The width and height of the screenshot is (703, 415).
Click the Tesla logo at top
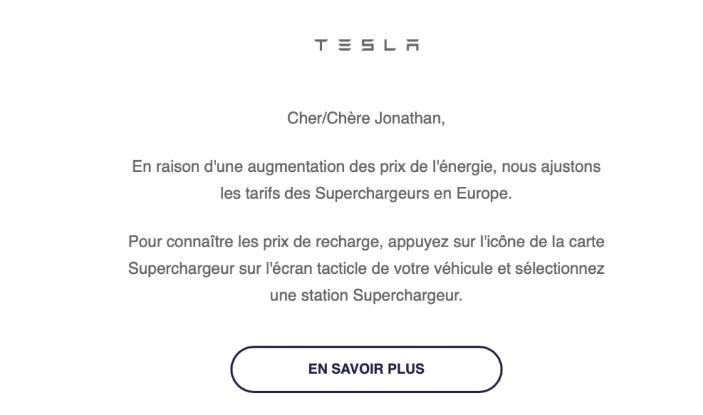(x=367, y=45)
